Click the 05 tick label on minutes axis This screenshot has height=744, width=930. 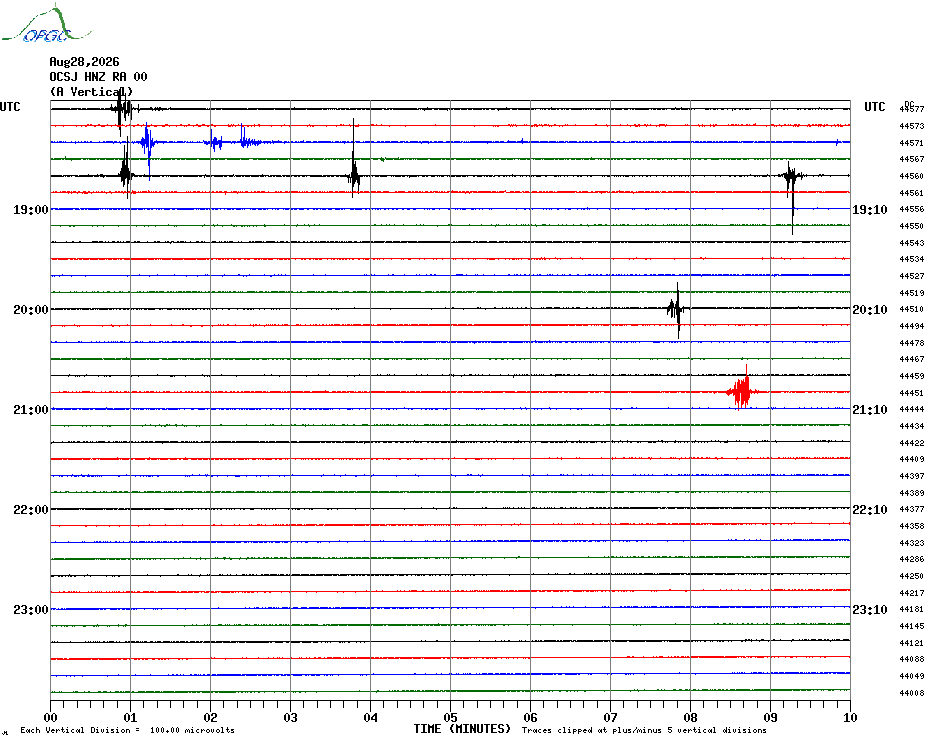click(x=451, y=717)
